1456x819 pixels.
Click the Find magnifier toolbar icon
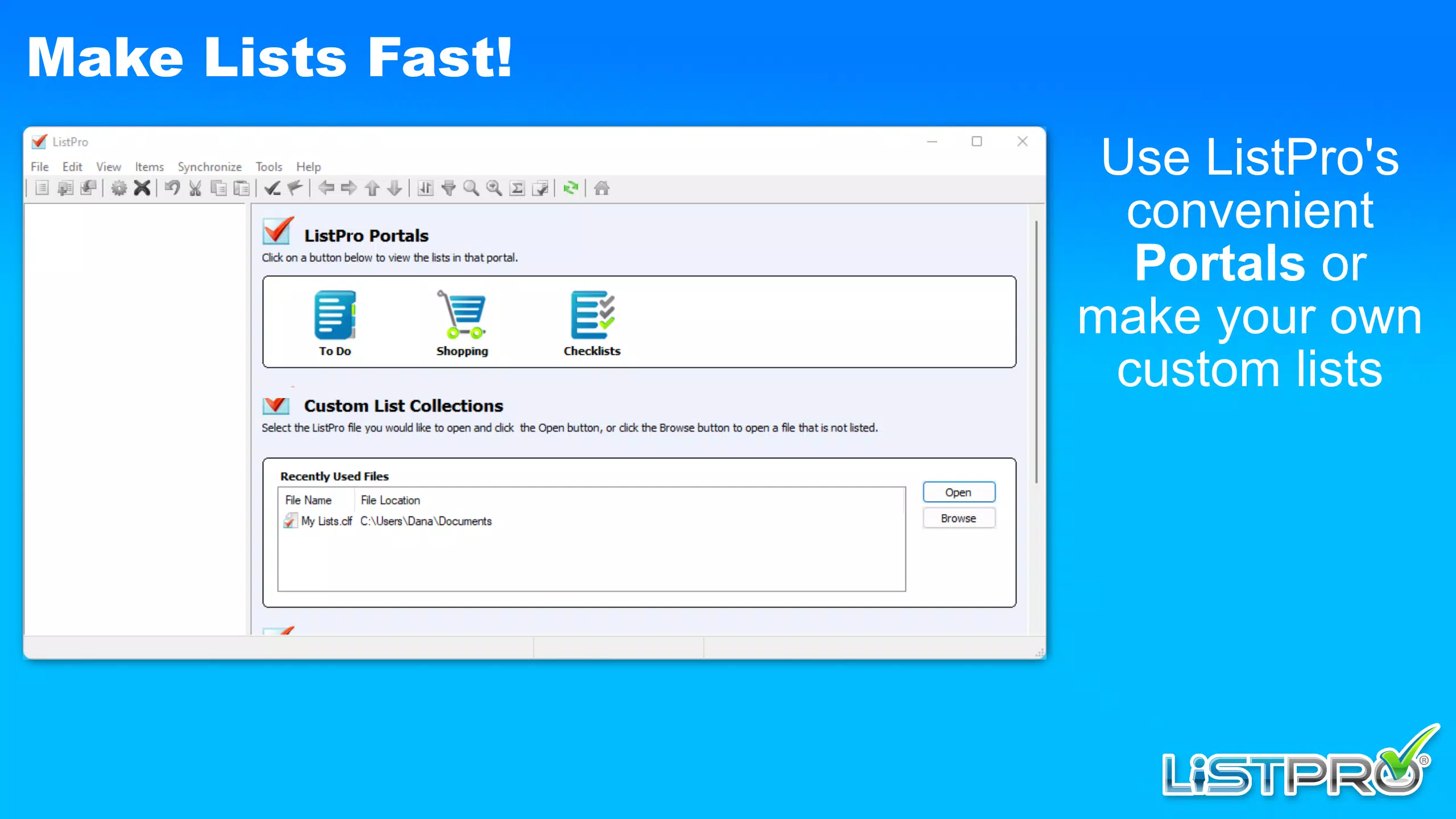(x=471, y=188)
